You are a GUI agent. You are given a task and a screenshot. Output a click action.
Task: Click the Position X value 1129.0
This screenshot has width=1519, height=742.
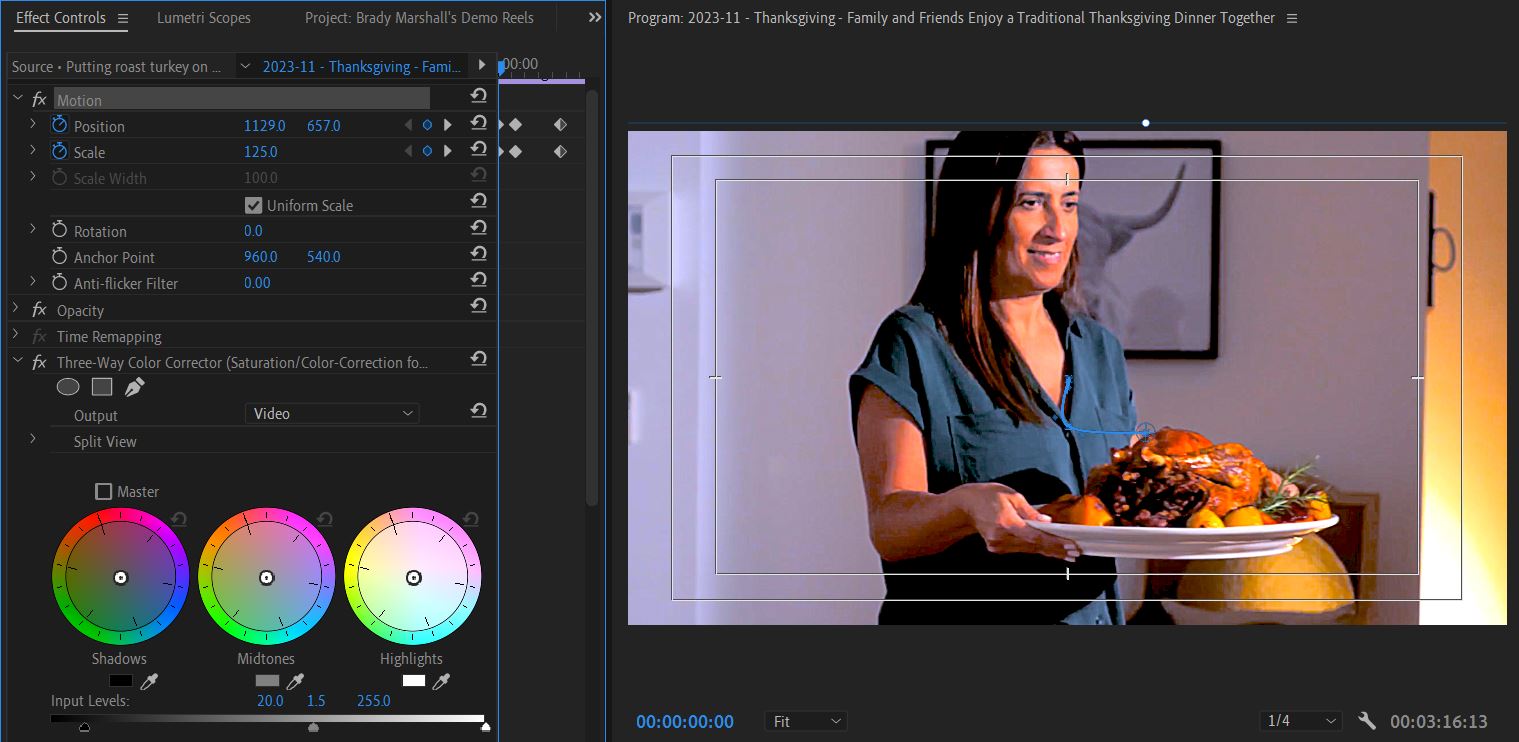pos(265,125)
